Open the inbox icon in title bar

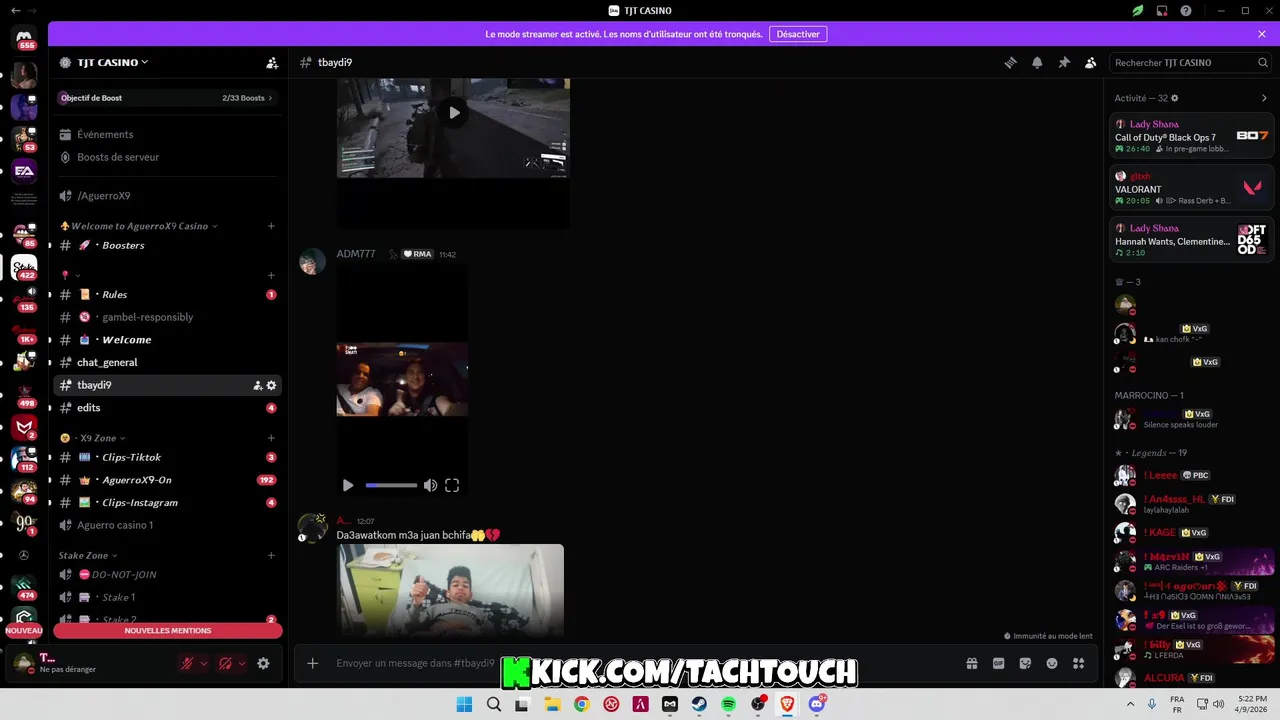1162,11
